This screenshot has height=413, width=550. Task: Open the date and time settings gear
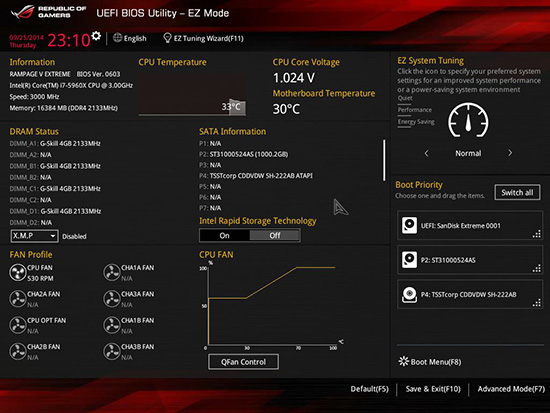click(96, 36)
